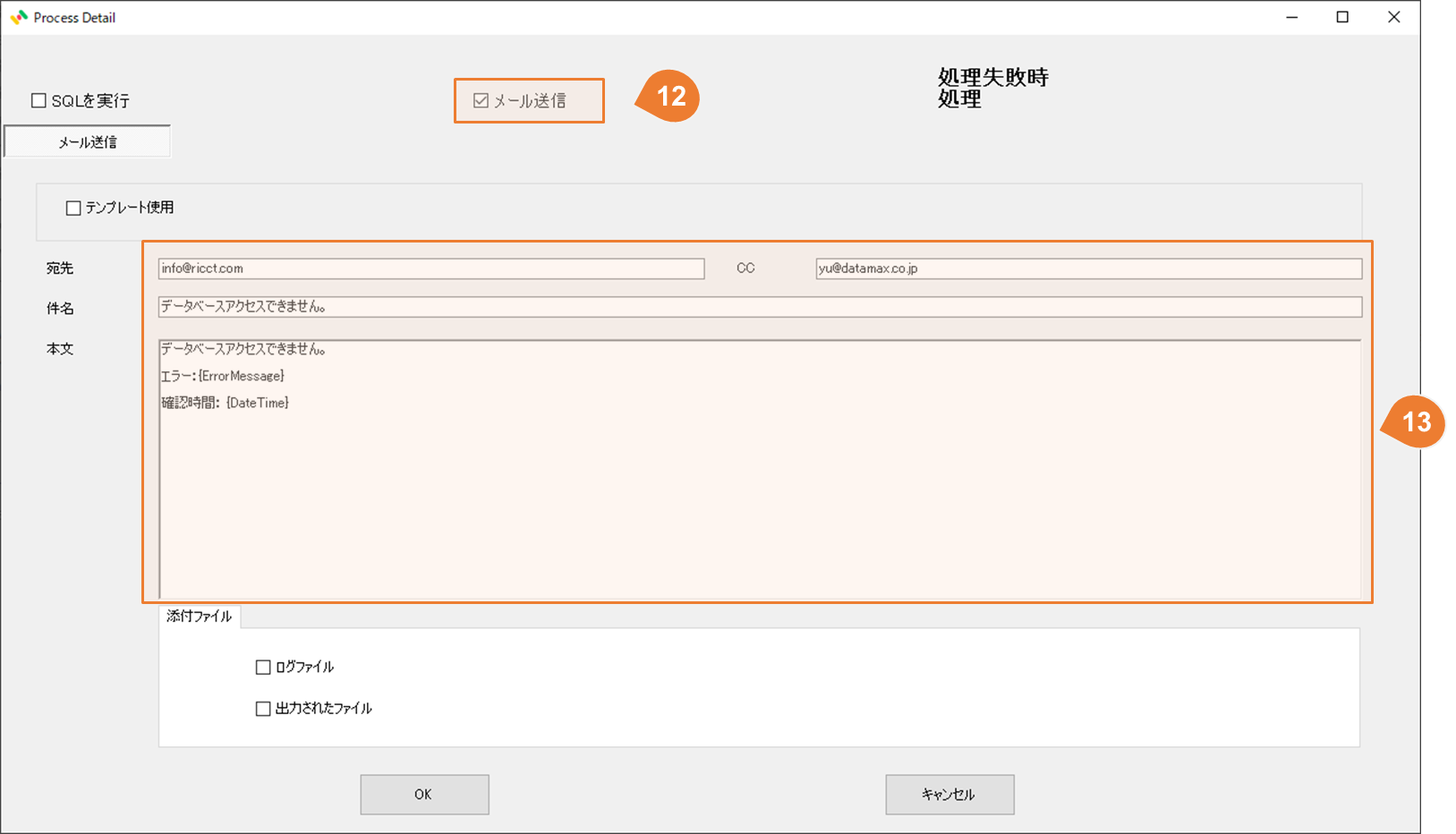Viewport: 1456px width, 834px height.
Task: Click the キャンセル button
Action: coord(949,795)
